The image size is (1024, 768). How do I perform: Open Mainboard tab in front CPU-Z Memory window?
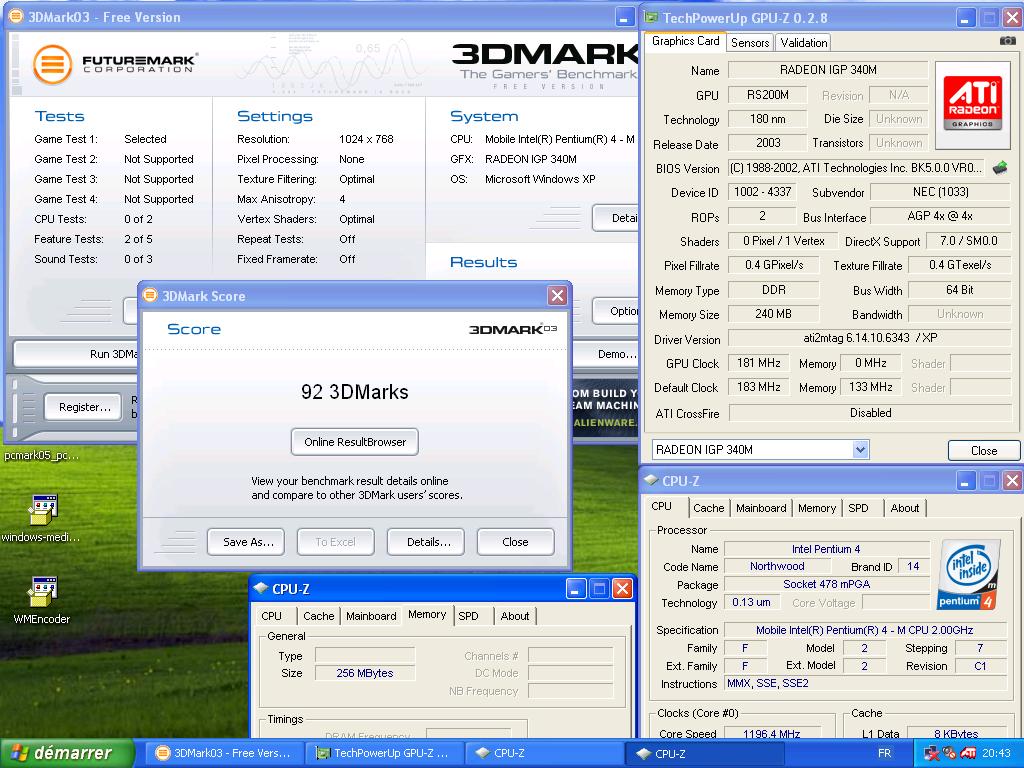pos(371,616)
